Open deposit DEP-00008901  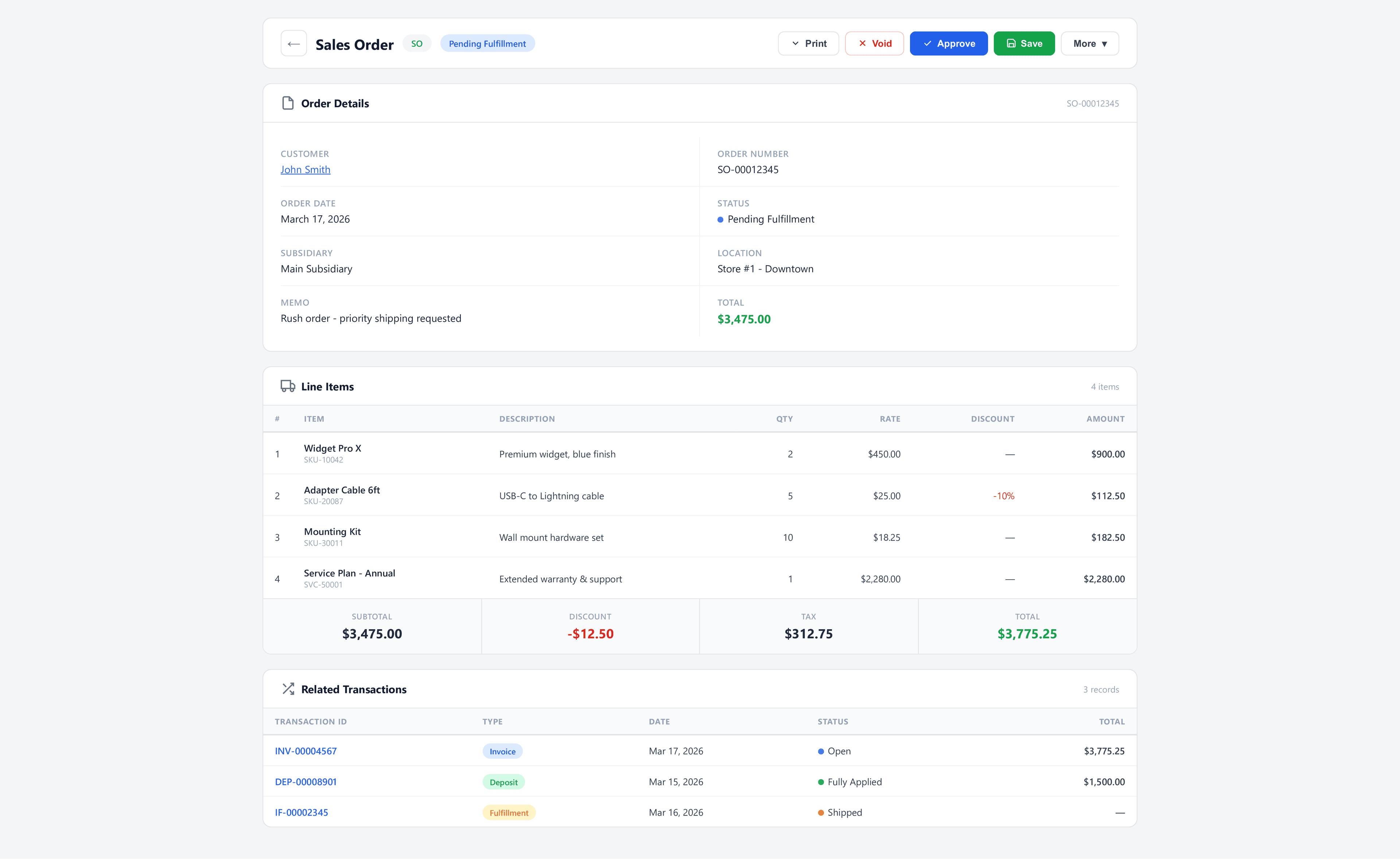(x=306, y=782)
